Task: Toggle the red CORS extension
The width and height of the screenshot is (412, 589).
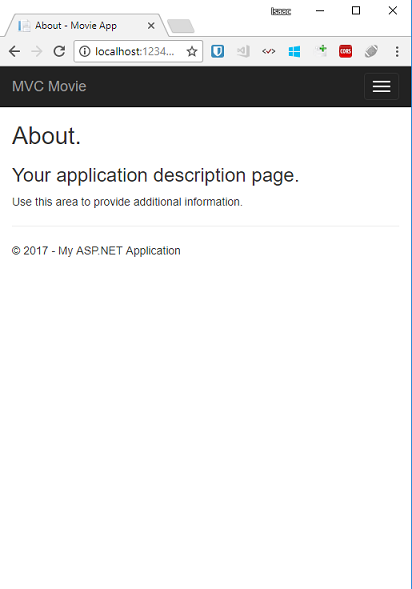Action: click(x=346, y=51)
